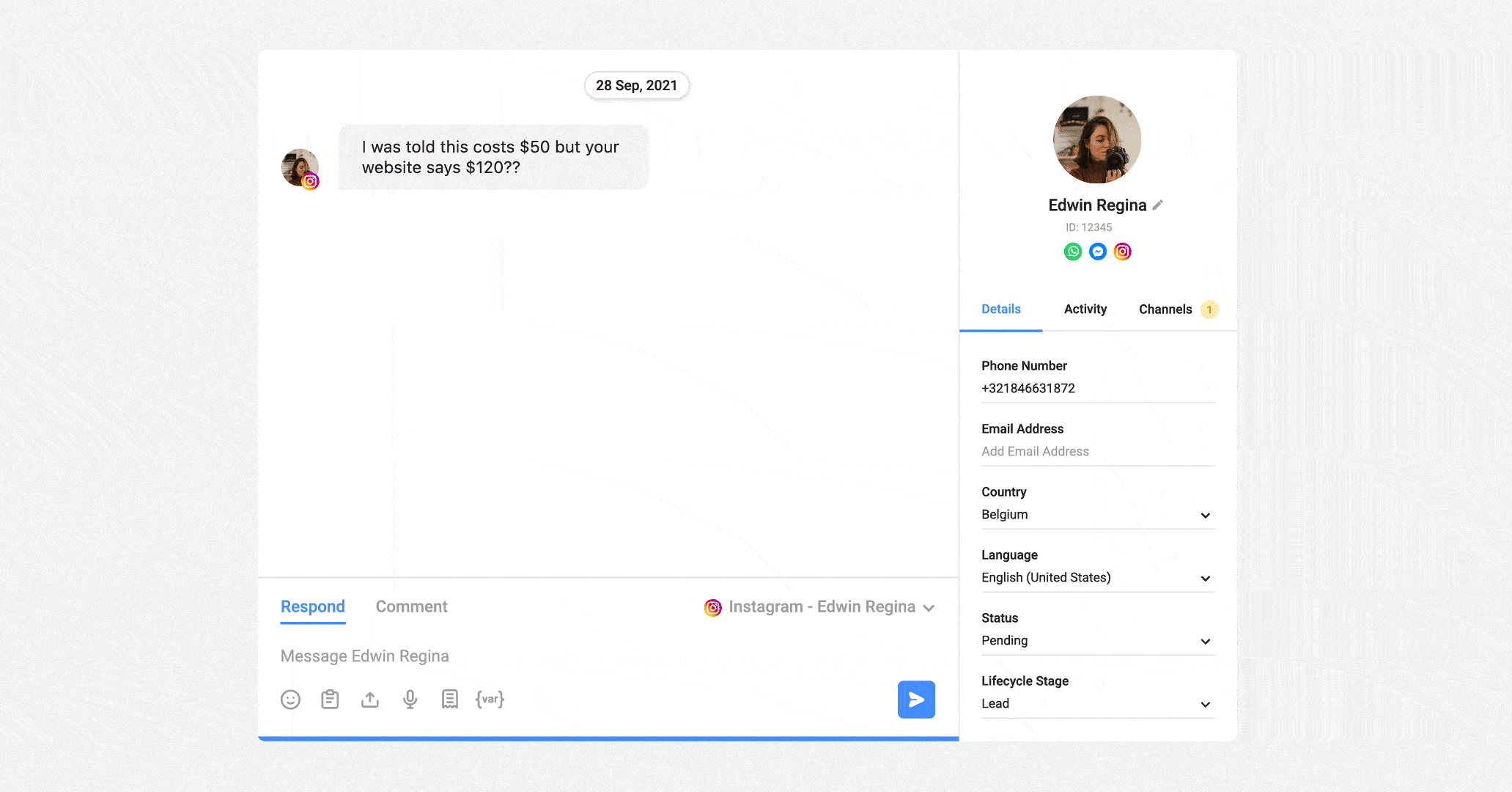Screen dimensions: 1512x792
Task: Click the Messenger channel icon
Action: point(1097,251)
